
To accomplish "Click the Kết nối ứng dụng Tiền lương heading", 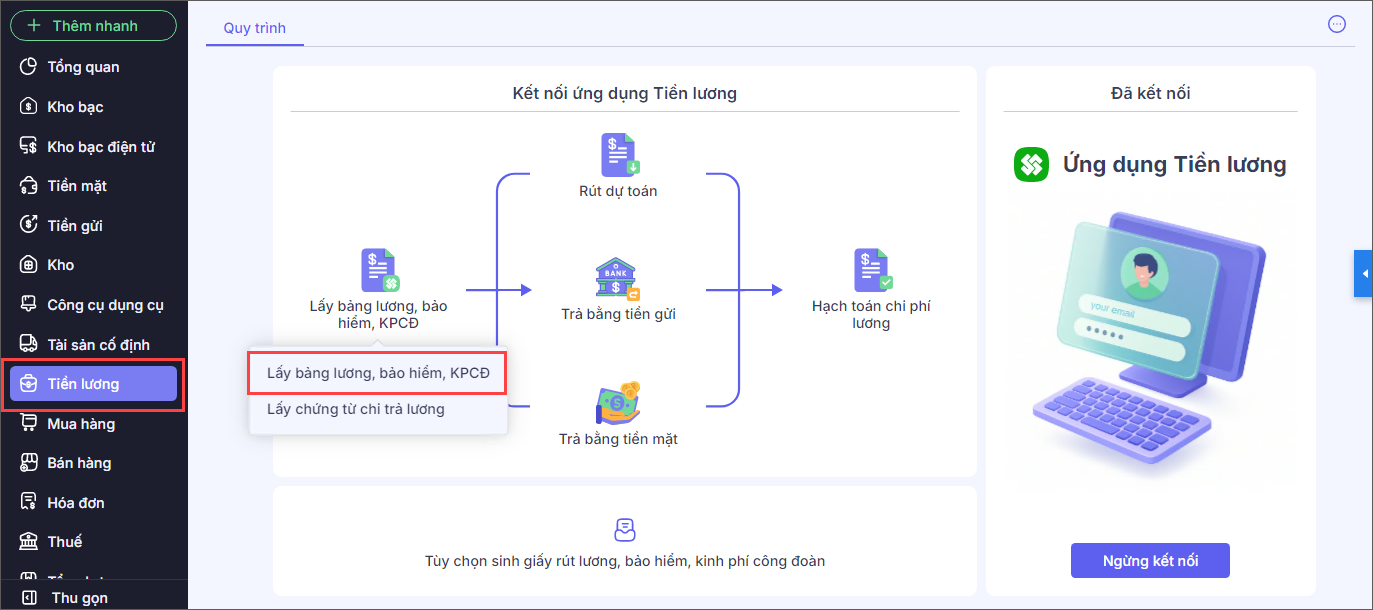I will (x=625, y=93).
